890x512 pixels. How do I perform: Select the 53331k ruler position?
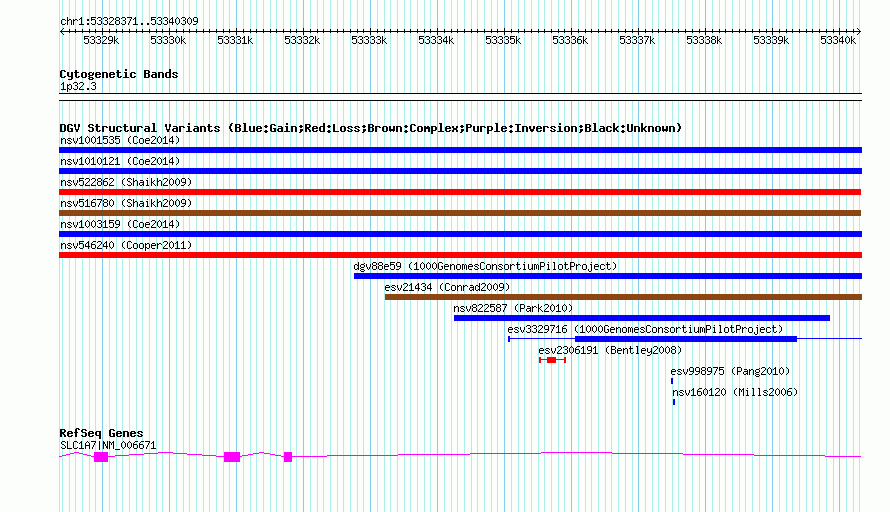coord(235,41)
